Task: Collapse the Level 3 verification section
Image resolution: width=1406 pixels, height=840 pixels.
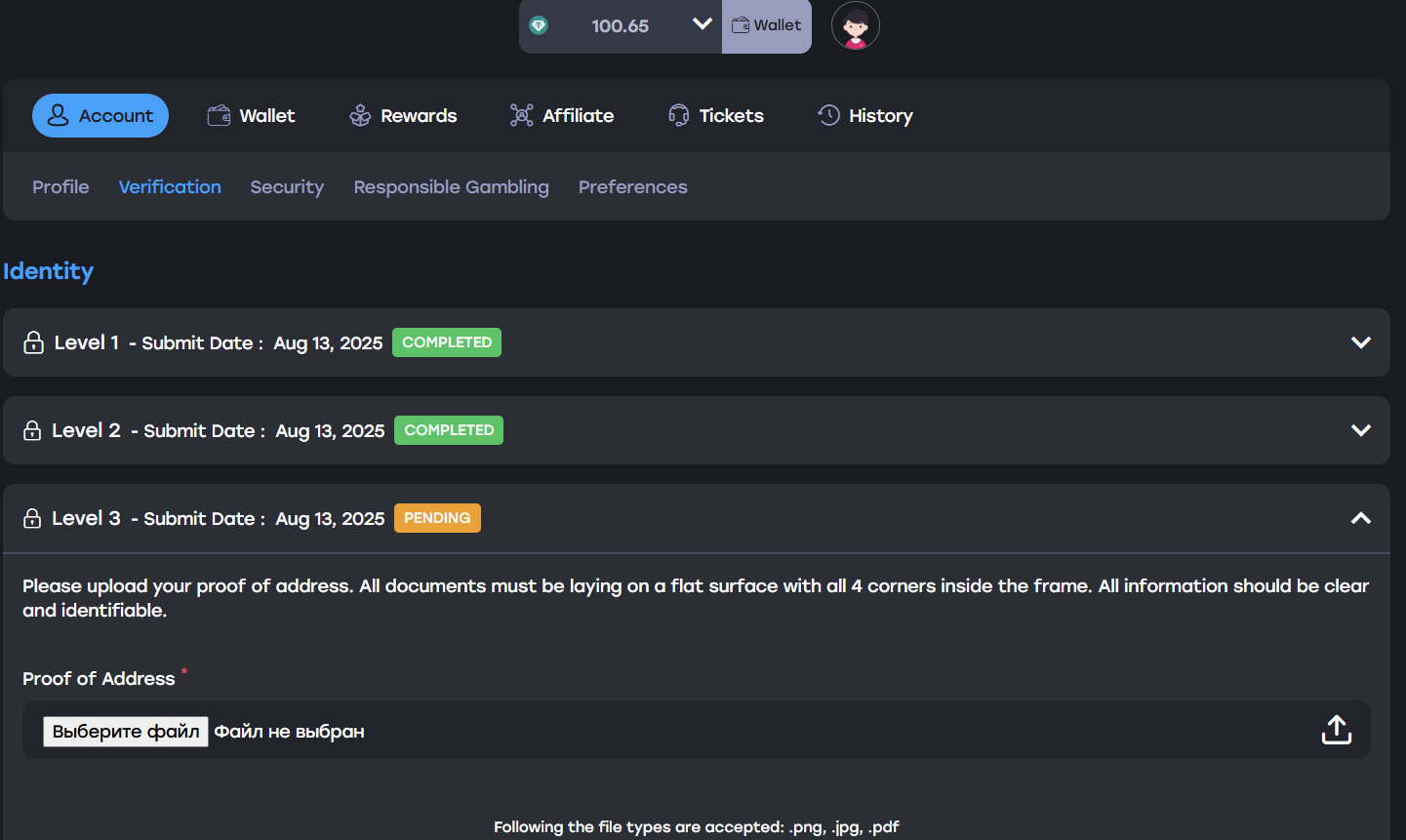Action: coord(1360,518)
